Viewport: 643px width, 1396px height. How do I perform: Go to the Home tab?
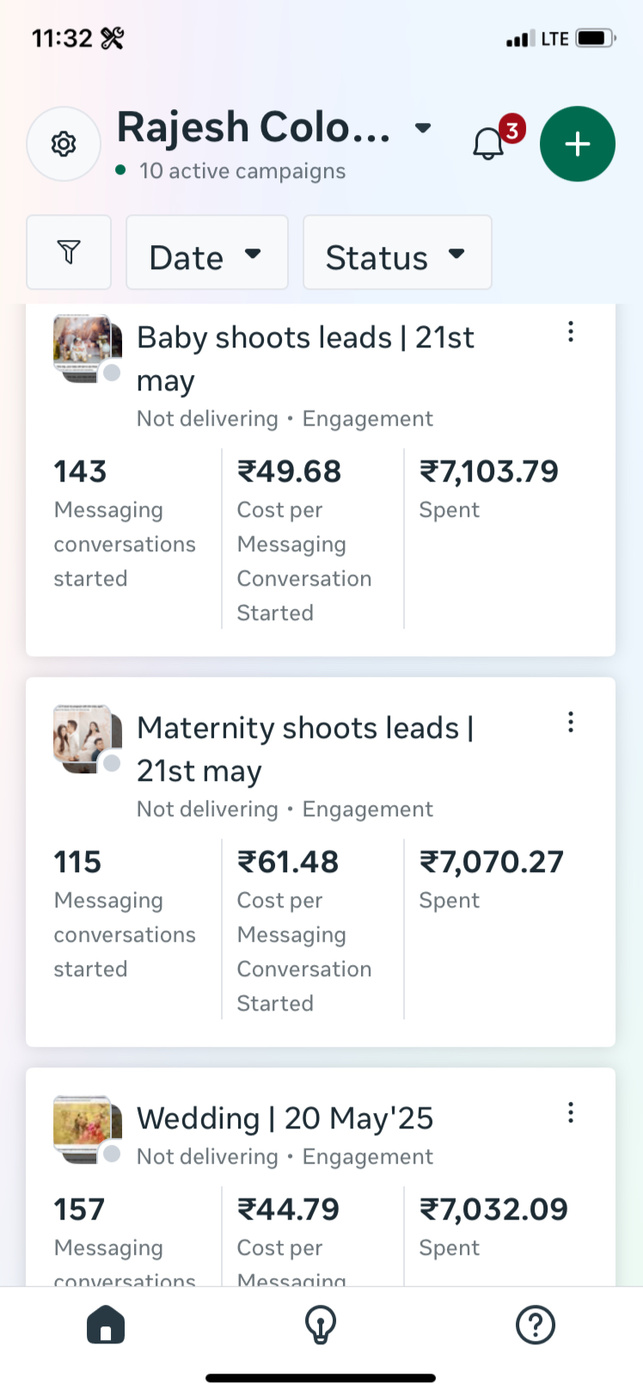[x=106, y=1326]
